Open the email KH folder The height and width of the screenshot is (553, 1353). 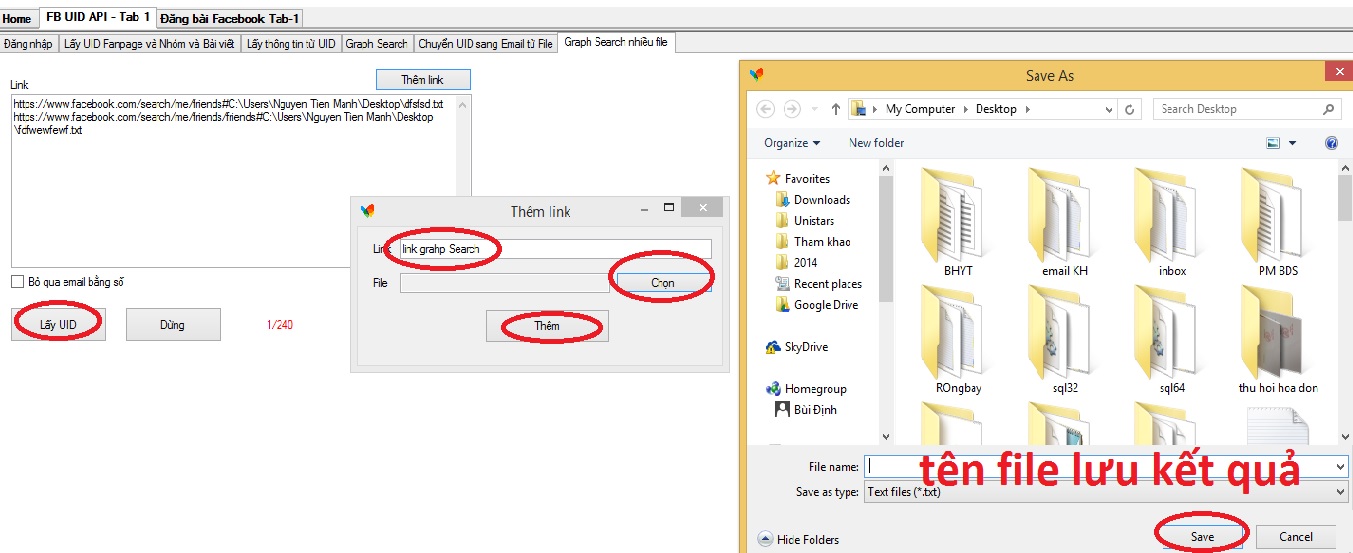point(1064,222)
